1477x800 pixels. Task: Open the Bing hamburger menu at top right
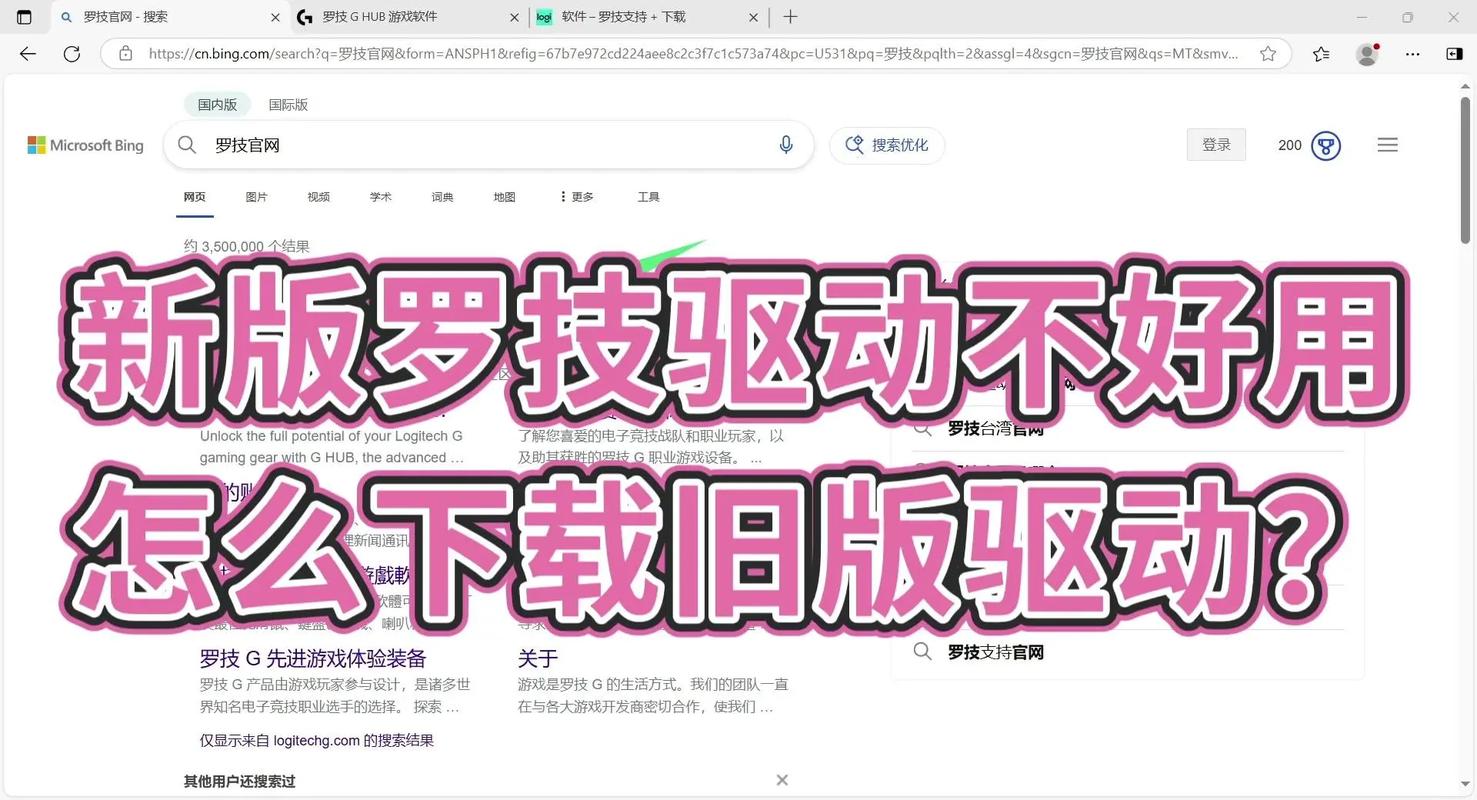click(1387, 145)
